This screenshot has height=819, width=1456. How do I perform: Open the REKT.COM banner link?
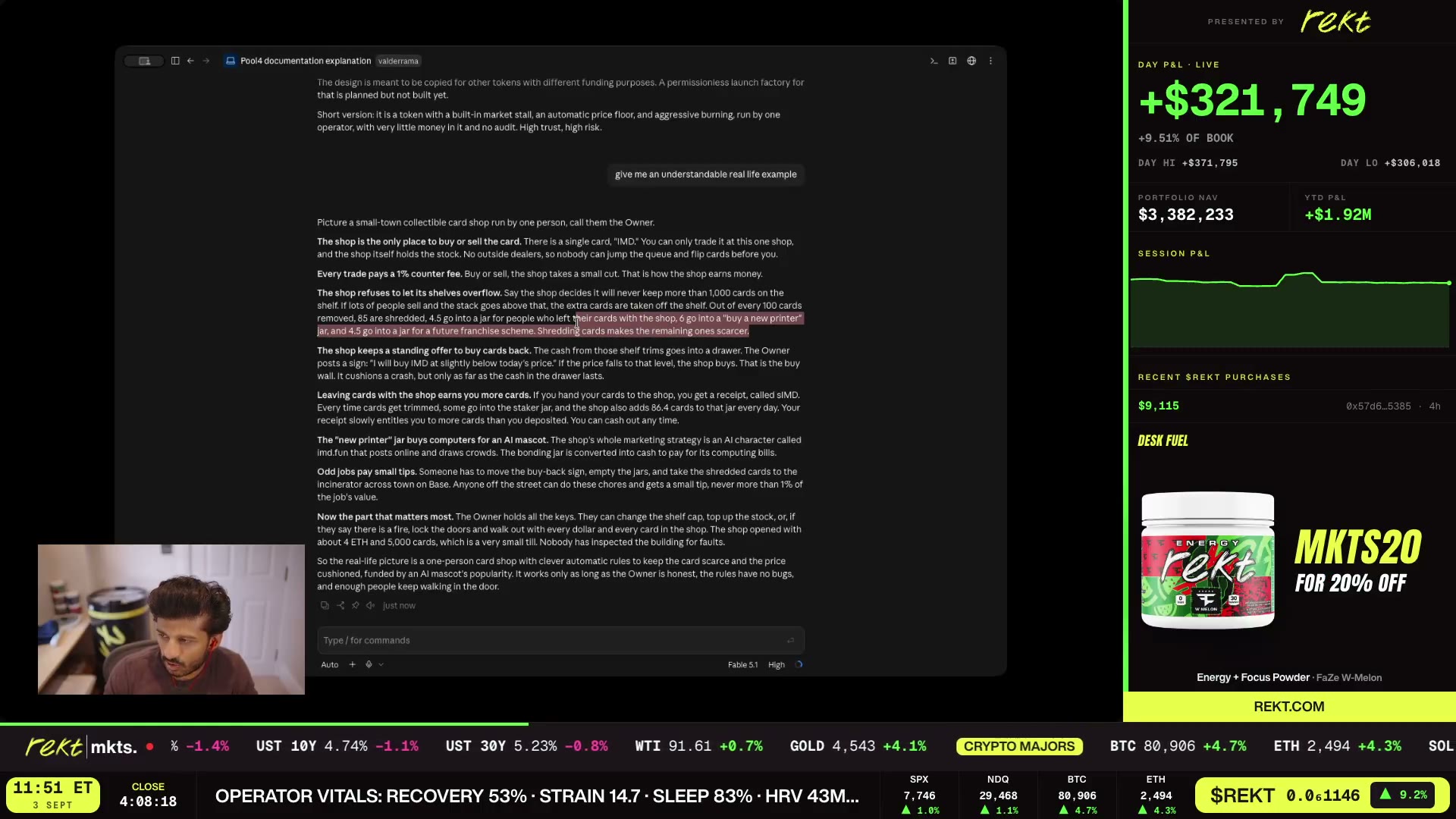(x=1289, y=707)
